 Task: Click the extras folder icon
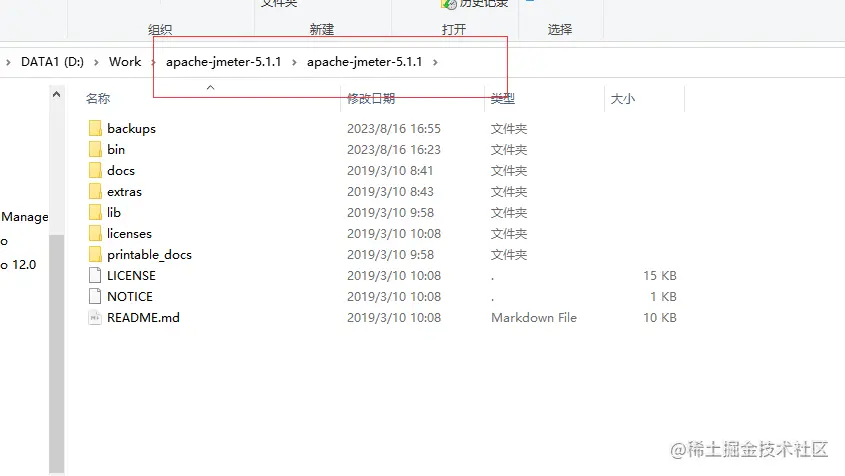[x=95, y=191]
